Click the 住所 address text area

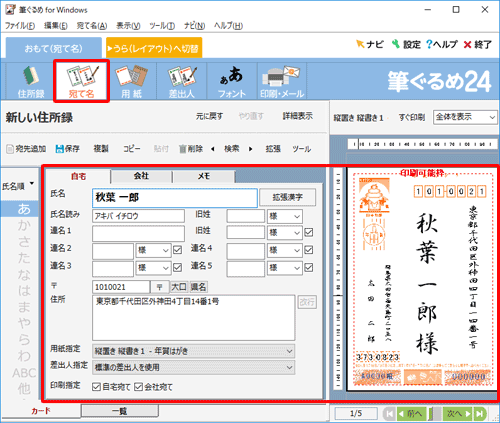(194, 317)
